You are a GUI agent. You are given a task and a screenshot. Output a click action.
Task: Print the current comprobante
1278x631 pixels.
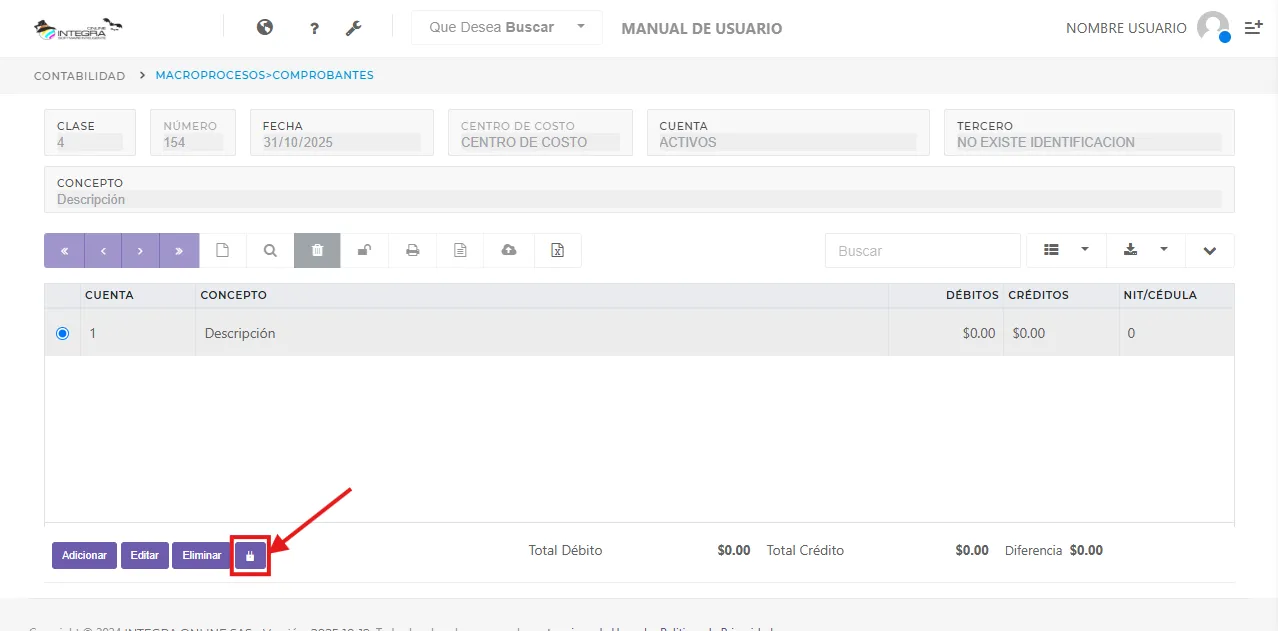(x=412, y=250)
